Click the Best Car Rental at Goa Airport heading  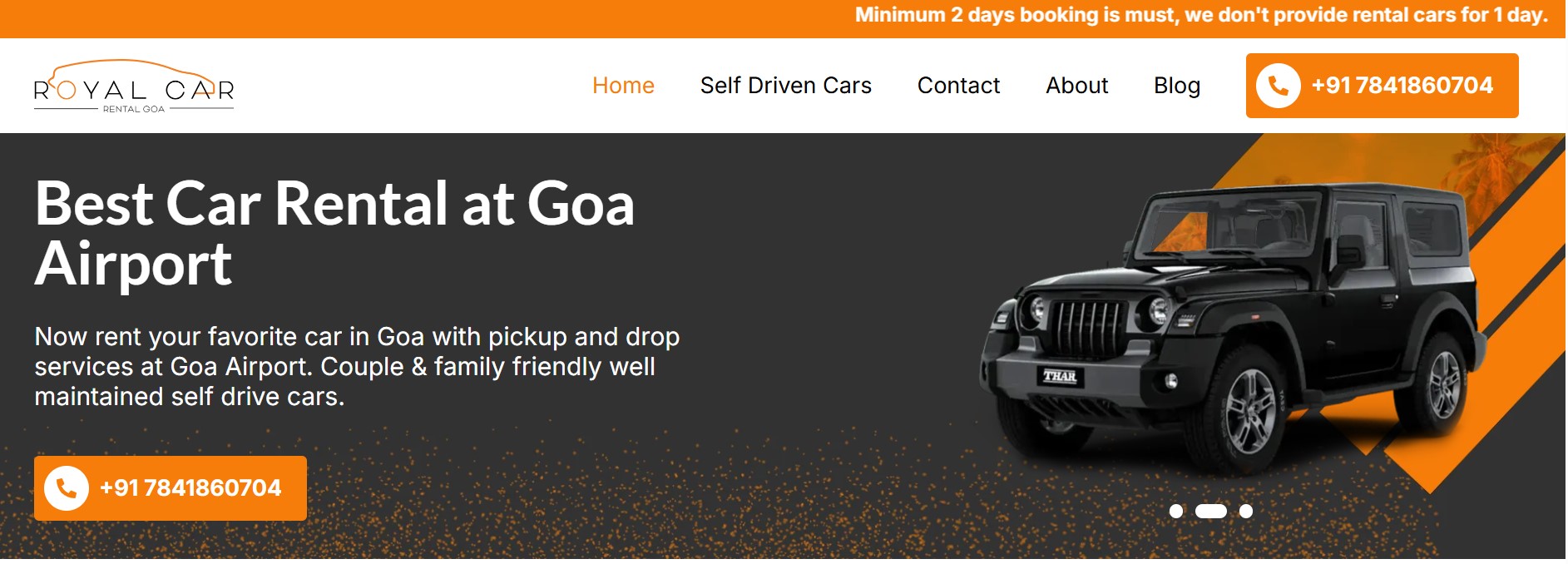[334, 233]
